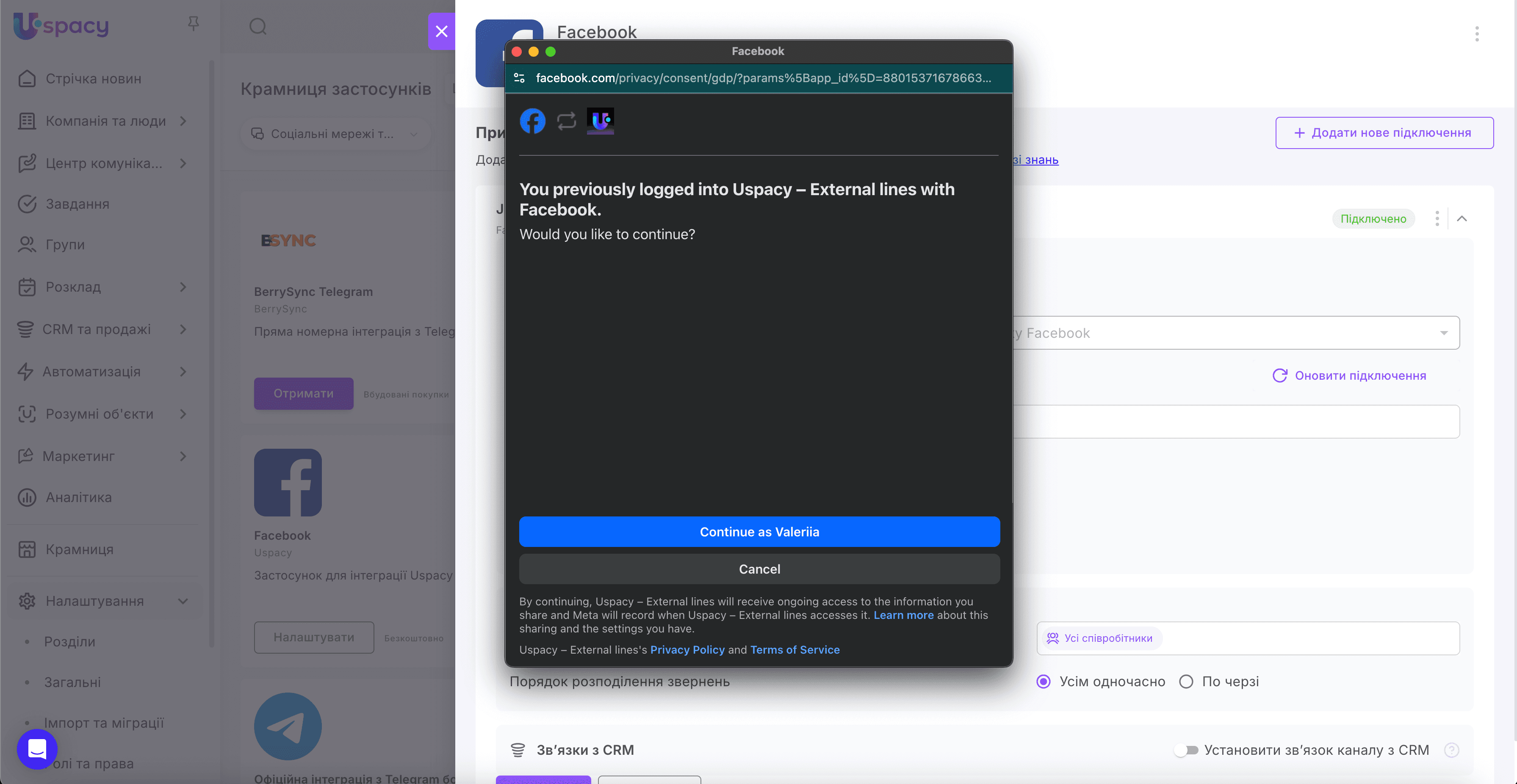Open three-dot menu next to Підключено
Screen dimensions: 1517x784
coord(1437,218)
